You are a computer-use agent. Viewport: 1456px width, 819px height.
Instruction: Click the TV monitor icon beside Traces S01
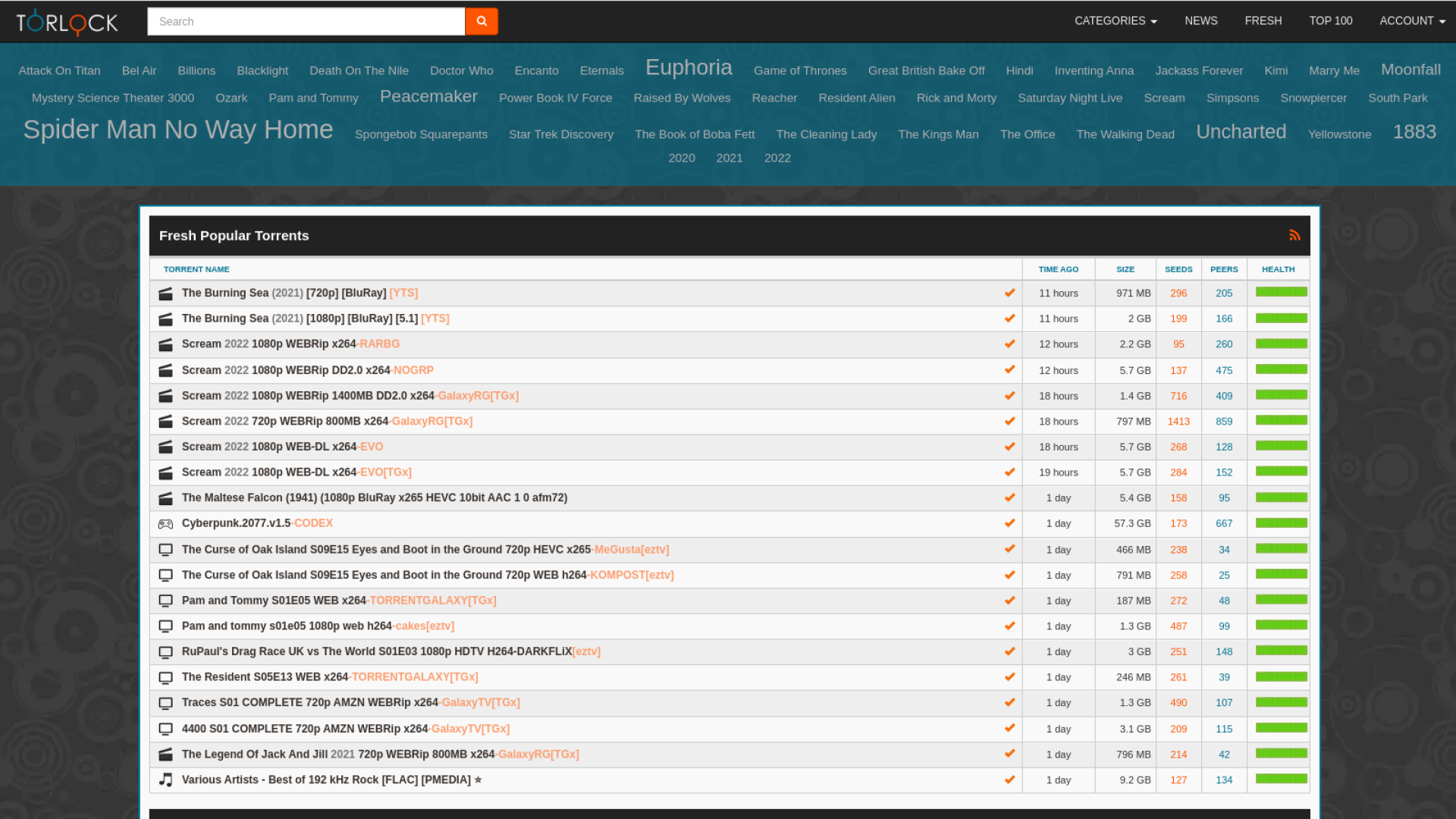[165, 703]
